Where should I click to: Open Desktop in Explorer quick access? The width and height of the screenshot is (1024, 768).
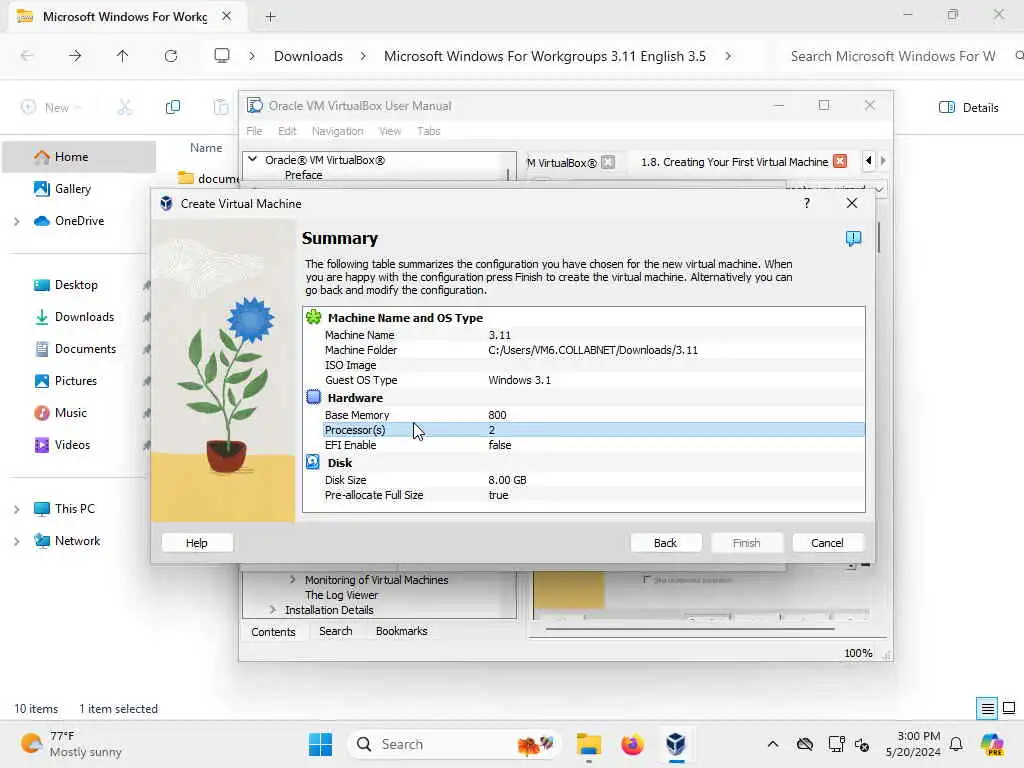tap(76, 285)
